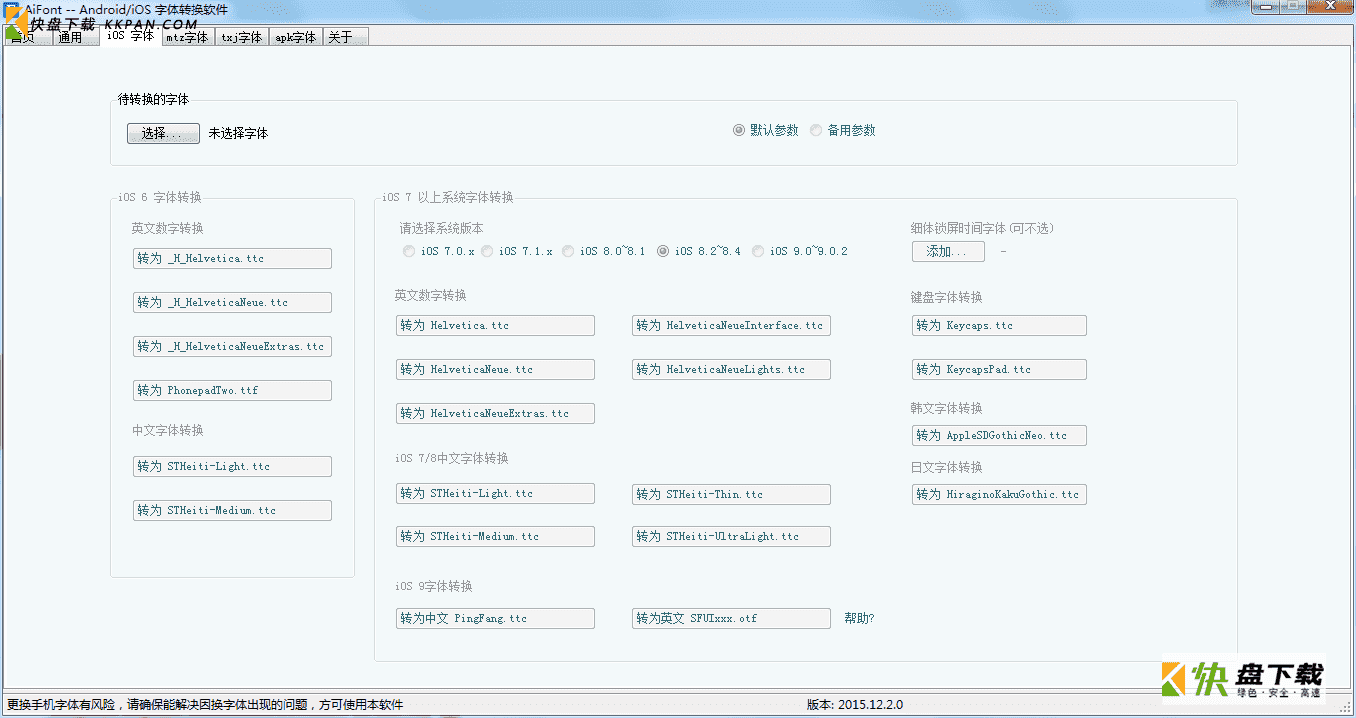Select the 默认参数 radio option
The width and height of the screenshot is (1356, 718).
coord(766,130)
